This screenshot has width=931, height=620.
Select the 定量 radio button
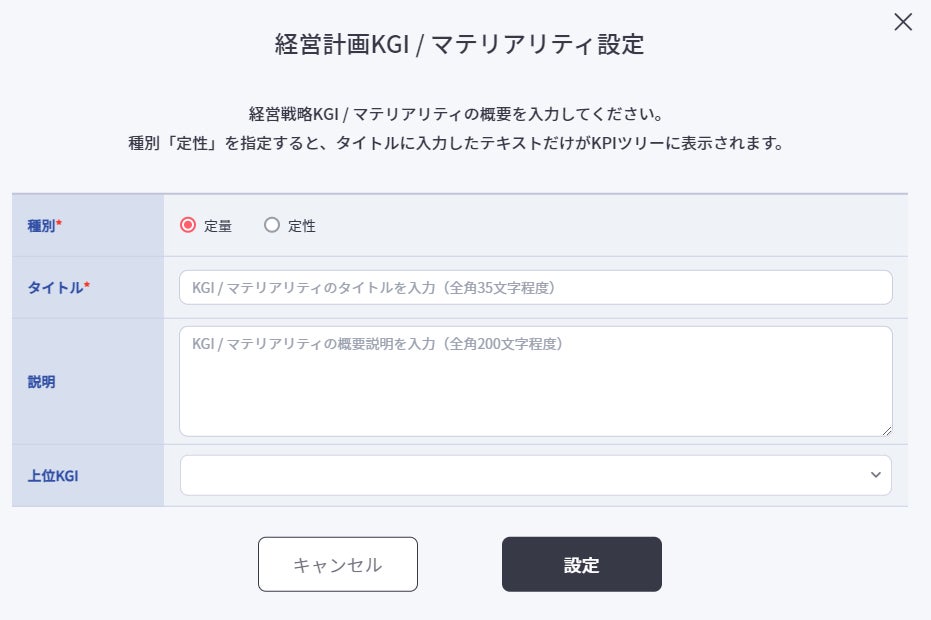point(187,225)
